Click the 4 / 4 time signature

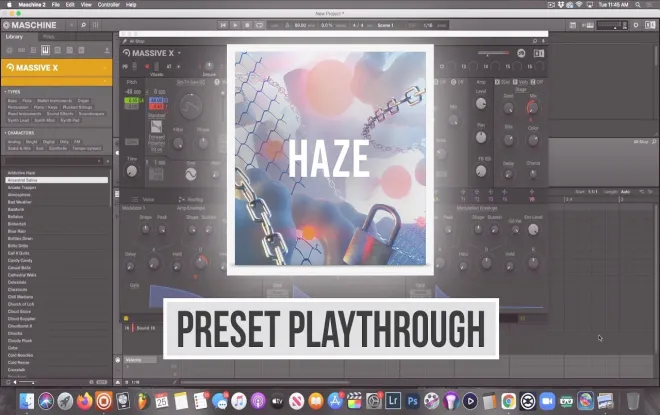click(x=358, y=25)
